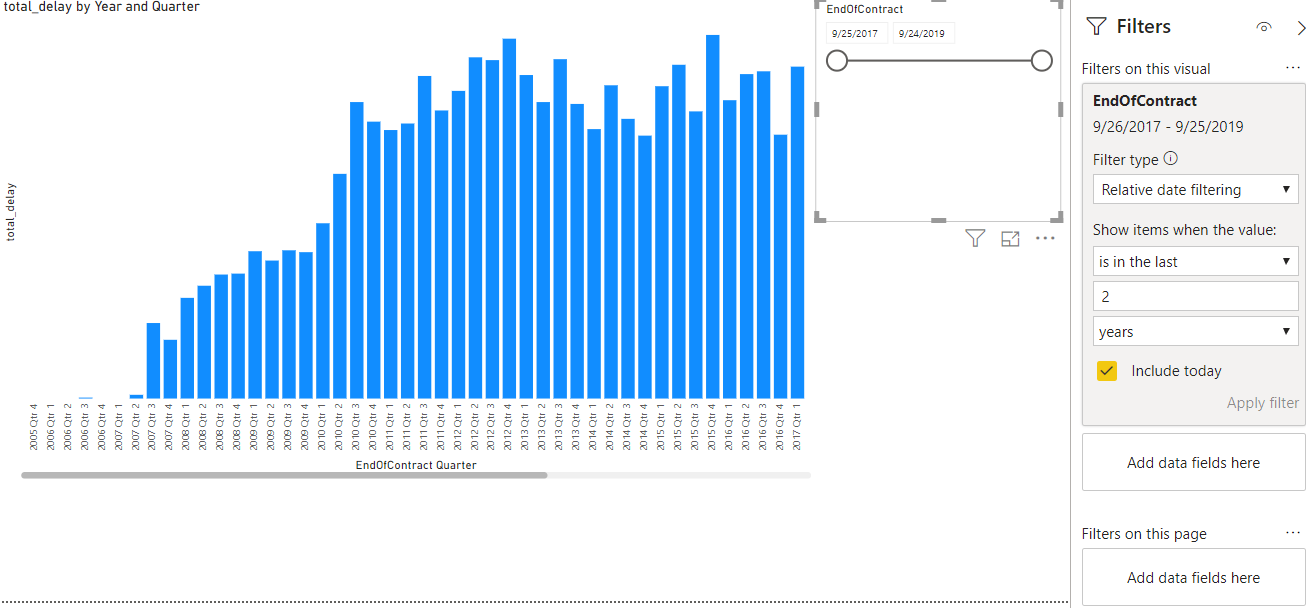Viewport: 1306px width, 608px height.
Task: Toggle Filters pane eye visibility icon
Action: pyautogui.click(x=1264, y=27)
